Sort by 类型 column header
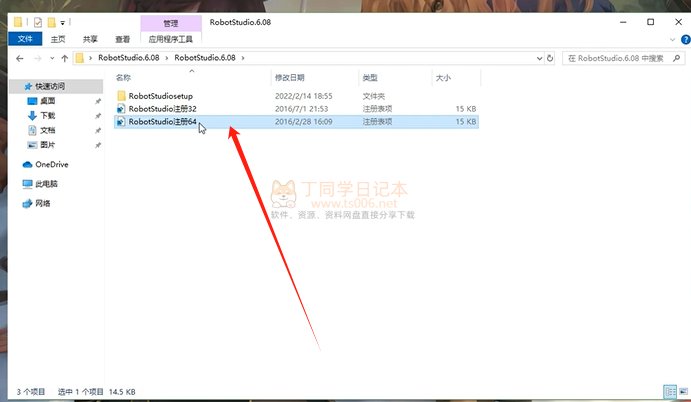The height and width of the screenshot is (402, 691). (x=370, y=78)
